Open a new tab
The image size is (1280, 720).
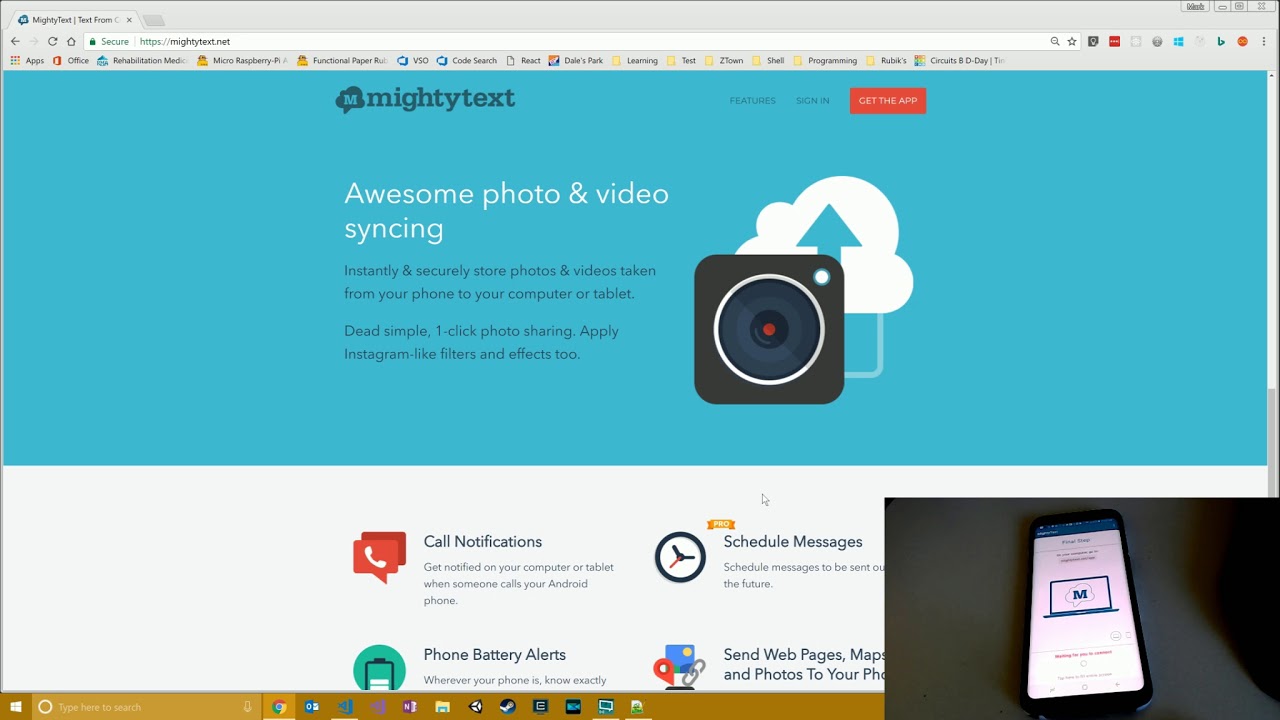[x=153, y=20]
